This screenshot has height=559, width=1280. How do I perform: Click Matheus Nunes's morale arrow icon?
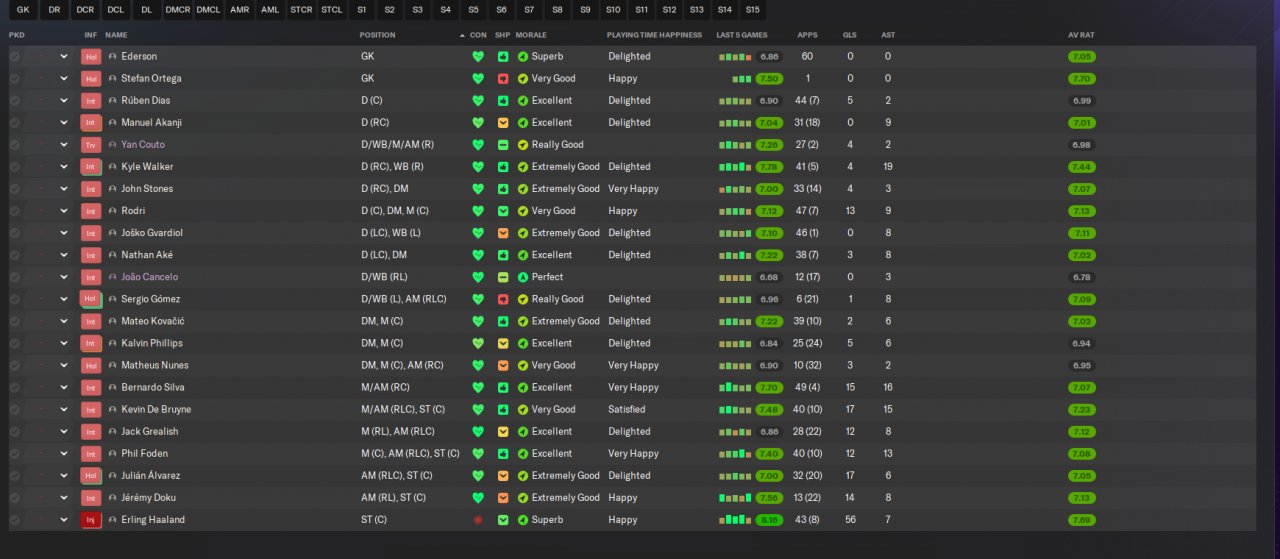pos(522,366)
